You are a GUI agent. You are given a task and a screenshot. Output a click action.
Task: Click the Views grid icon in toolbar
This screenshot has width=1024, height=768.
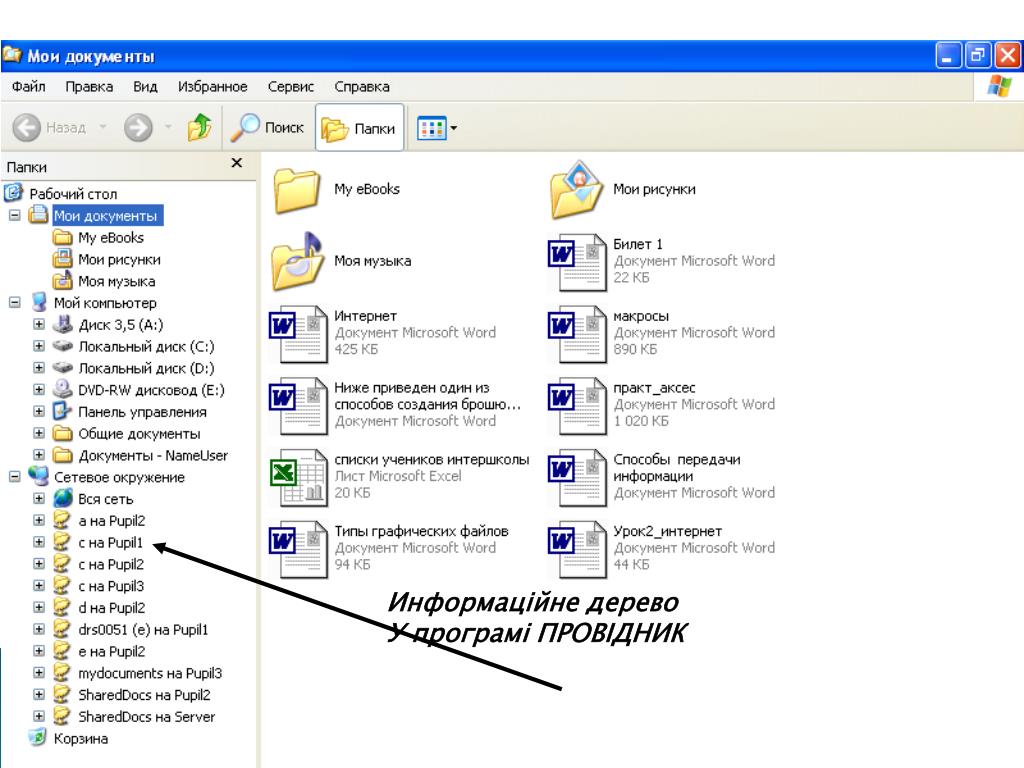click(x=432, y=128)
